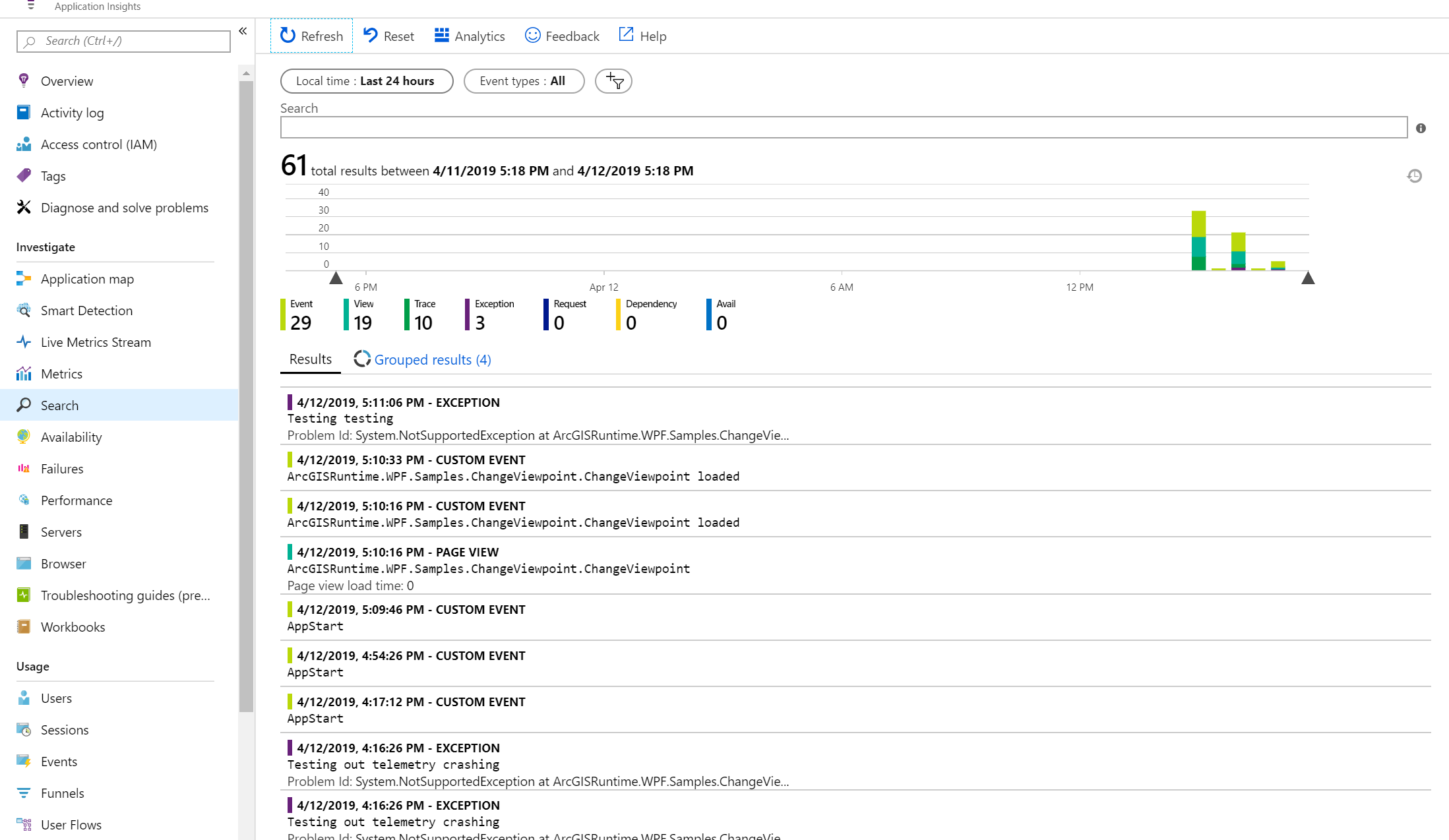Open Live Metrics Stream
Image resolution: width=1449 pixels, height=840 pixels.
(x=95, y=342)
